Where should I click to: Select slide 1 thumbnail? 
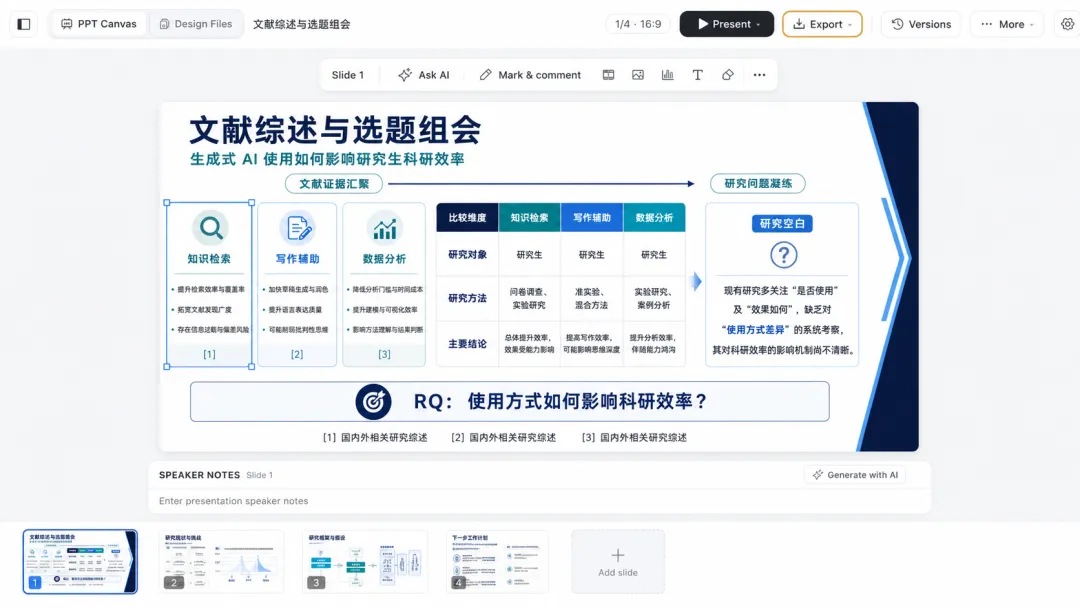(80, 561)
